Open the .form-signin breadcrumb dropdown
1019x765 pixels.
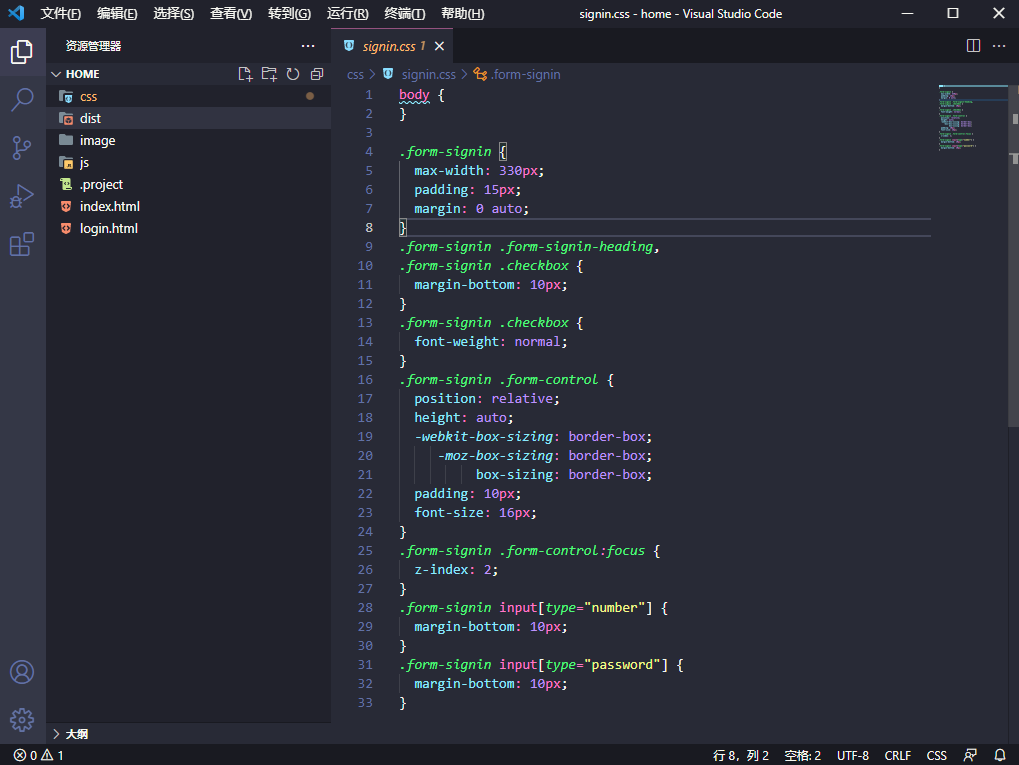525,75
